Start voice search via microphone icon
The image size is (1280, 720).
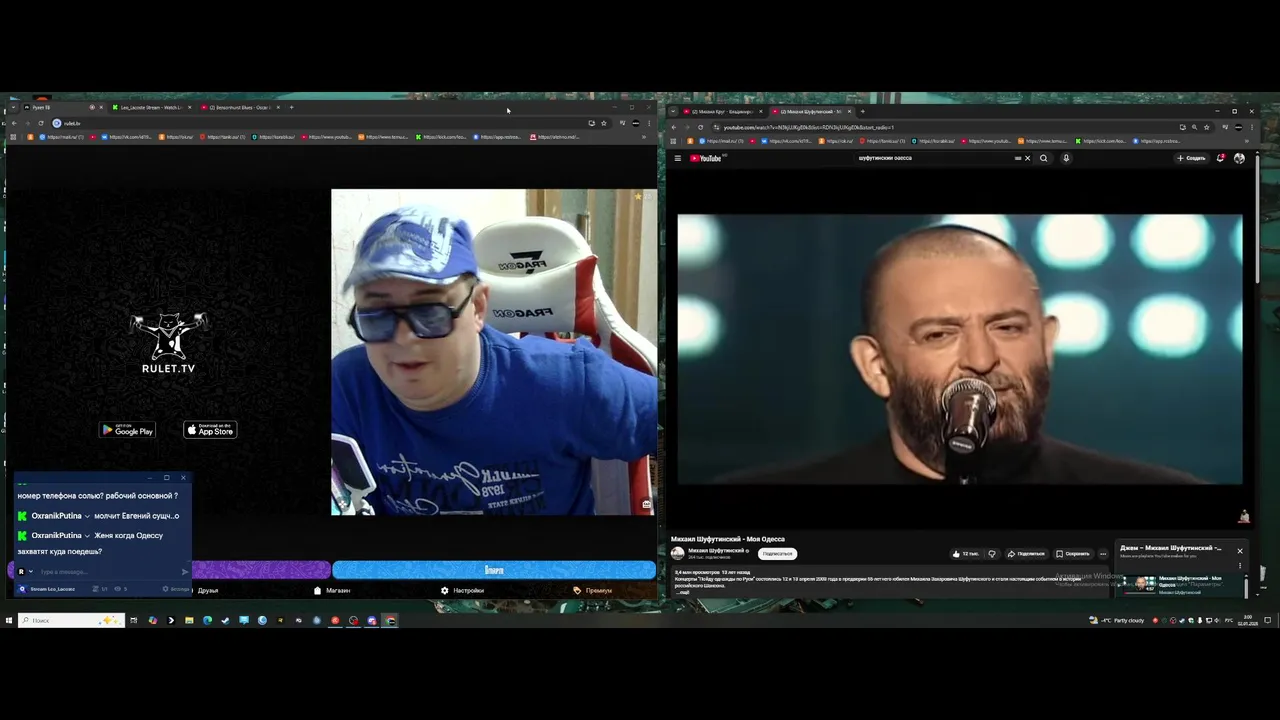click(1066, 158)
